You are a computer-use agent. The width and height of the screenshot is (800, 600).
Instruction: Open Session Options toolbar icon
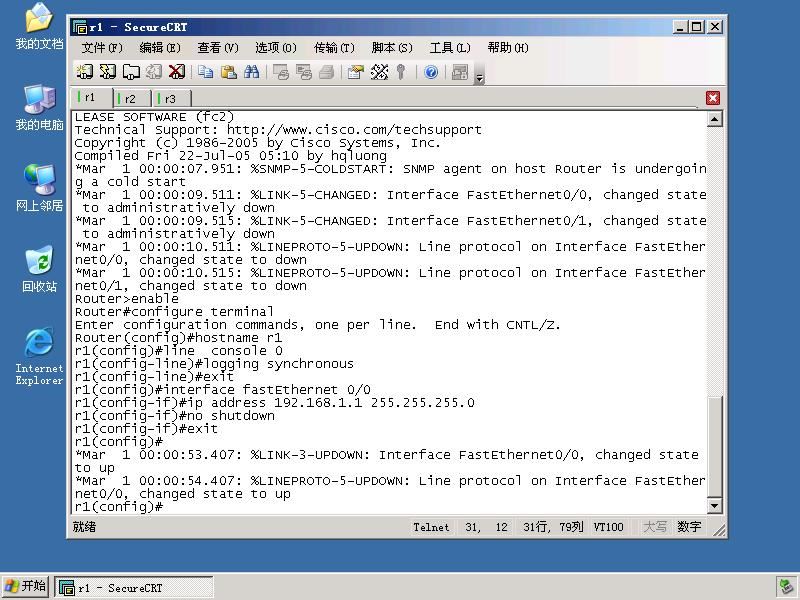click(356, 72)
